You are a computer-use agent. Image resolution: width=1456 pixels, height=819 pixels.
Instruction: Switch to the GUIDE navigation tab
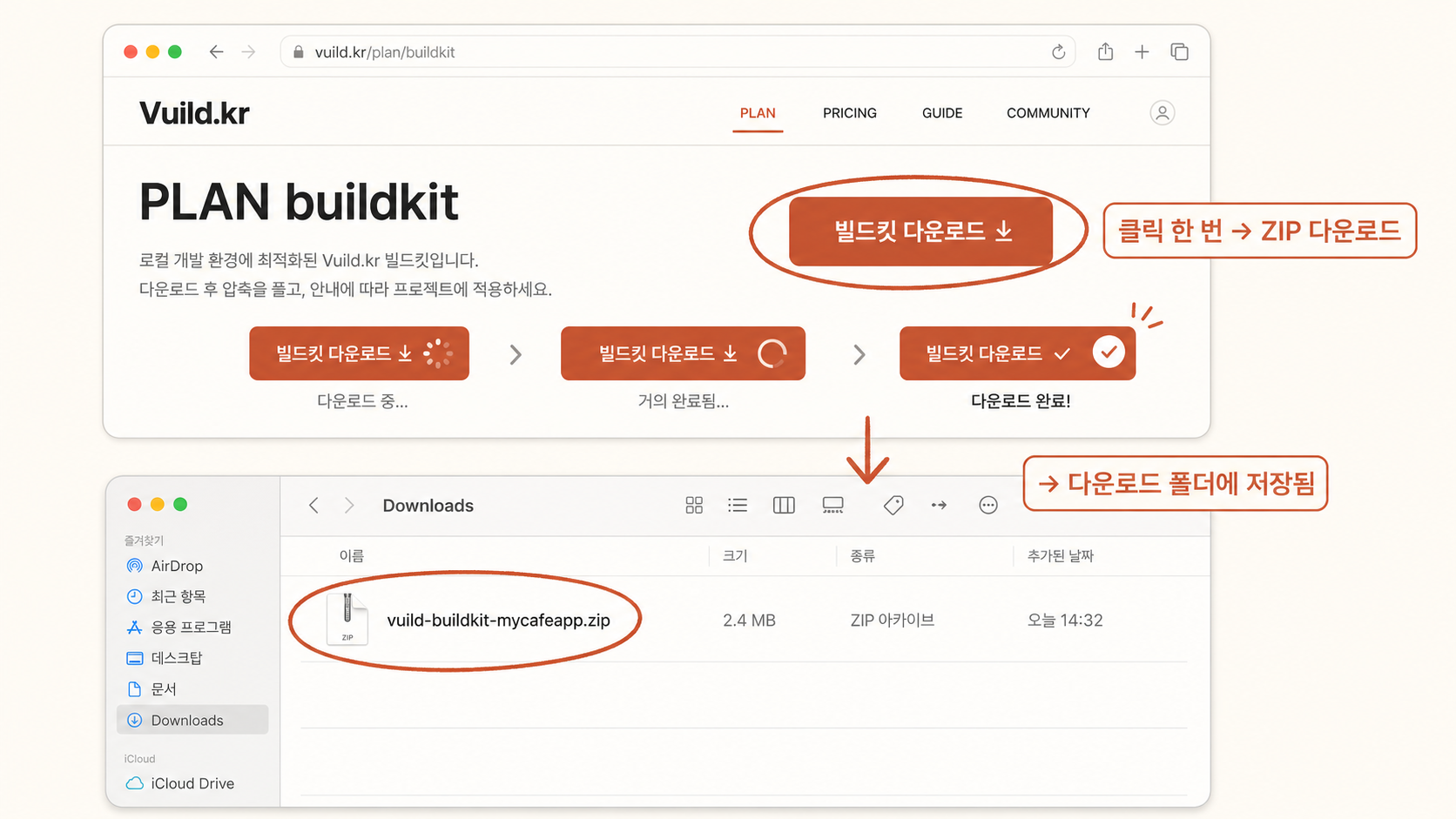[x=942, y=113]
